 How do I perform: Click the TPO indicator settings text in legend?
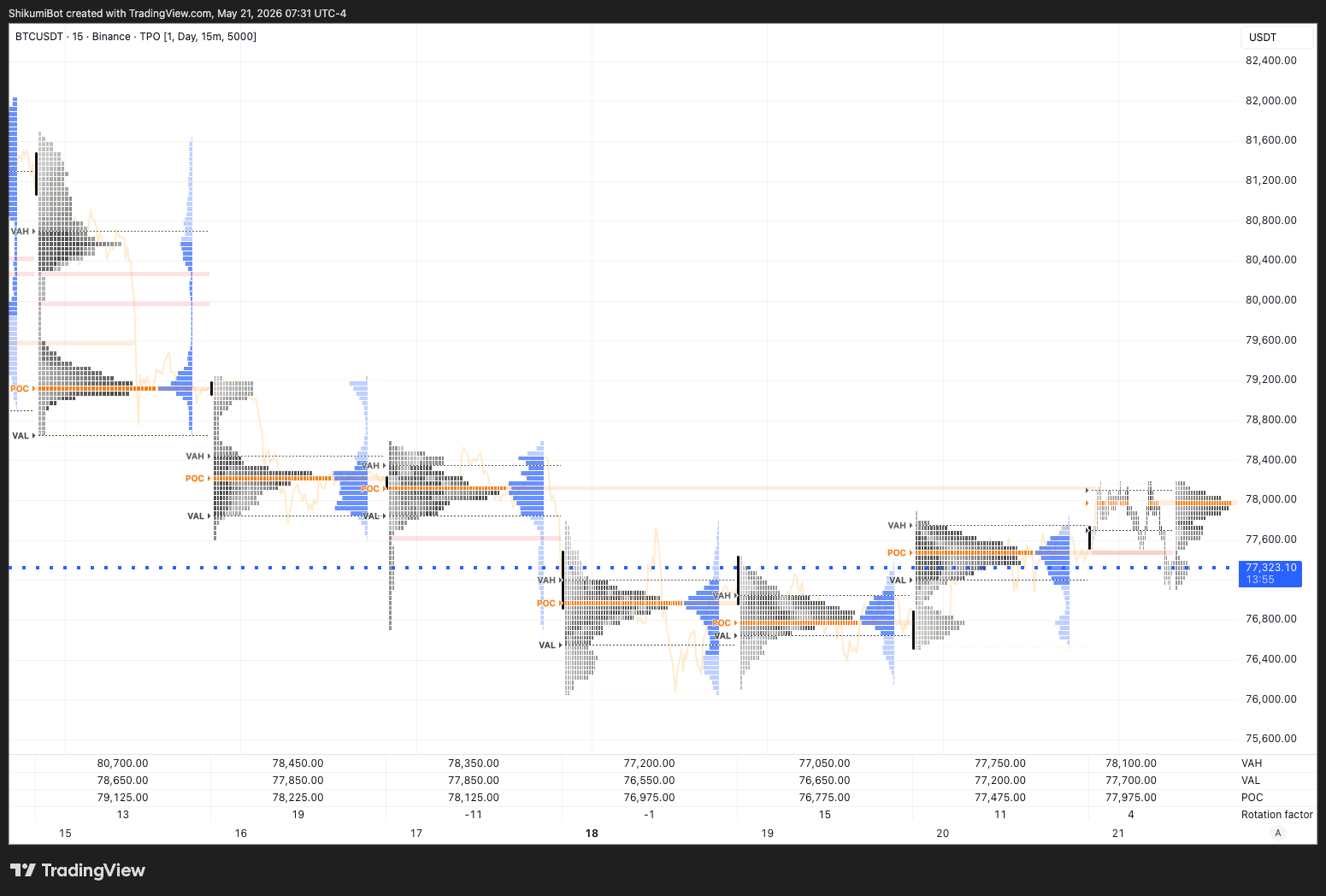[197, 37]
